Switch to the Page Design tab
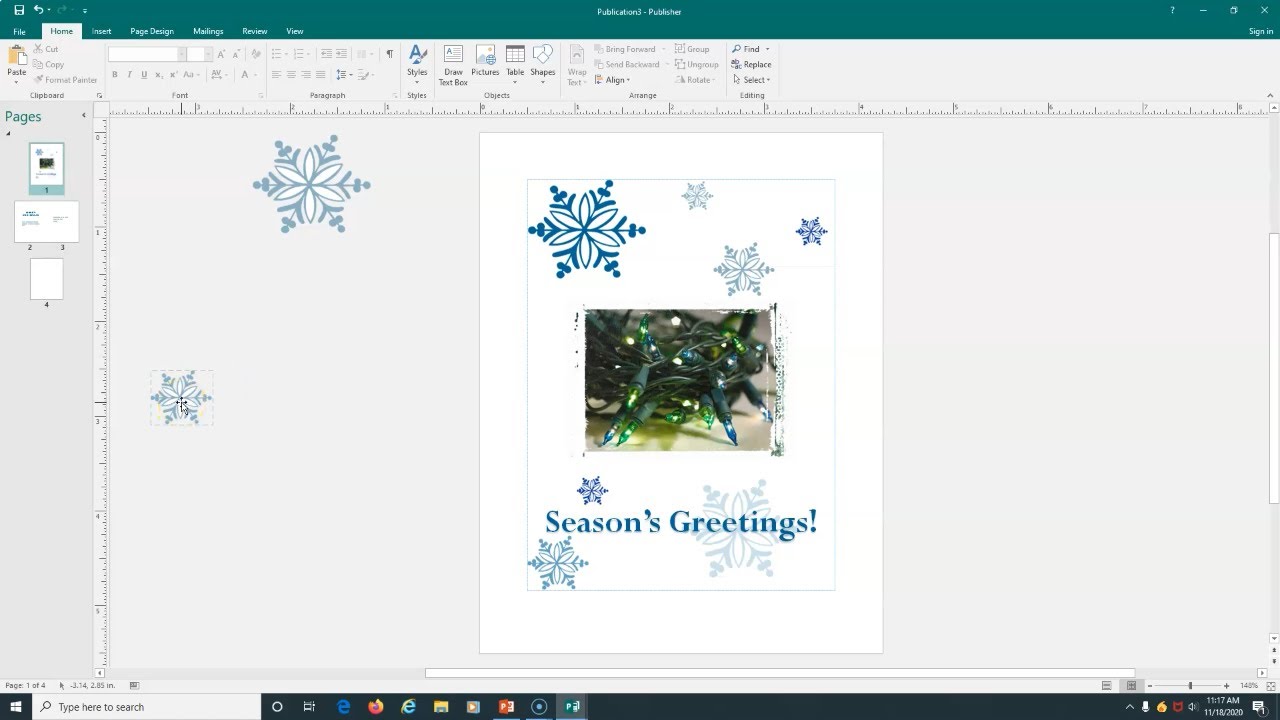 [152, 31]
